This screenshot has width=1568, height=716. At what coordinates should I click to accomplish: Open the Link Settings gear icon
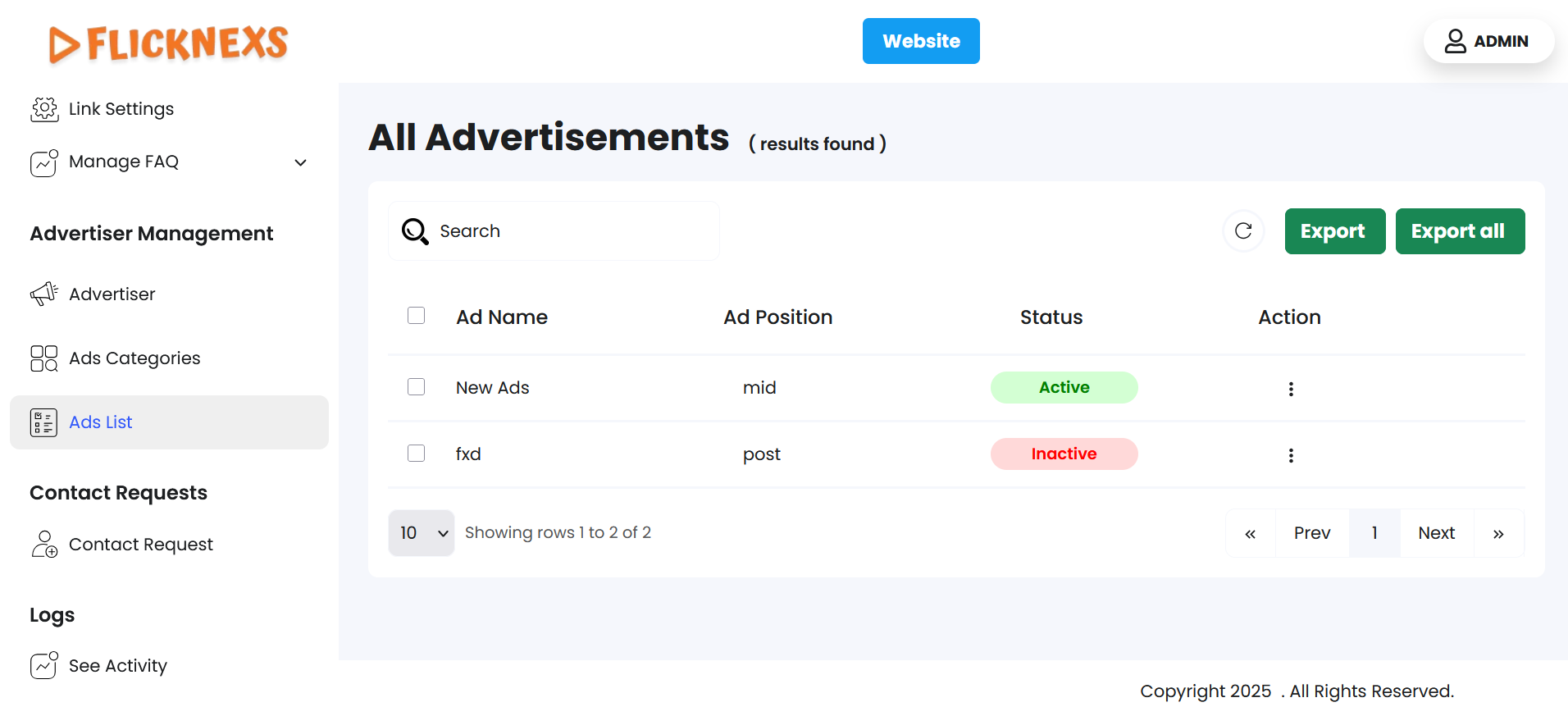44,109
